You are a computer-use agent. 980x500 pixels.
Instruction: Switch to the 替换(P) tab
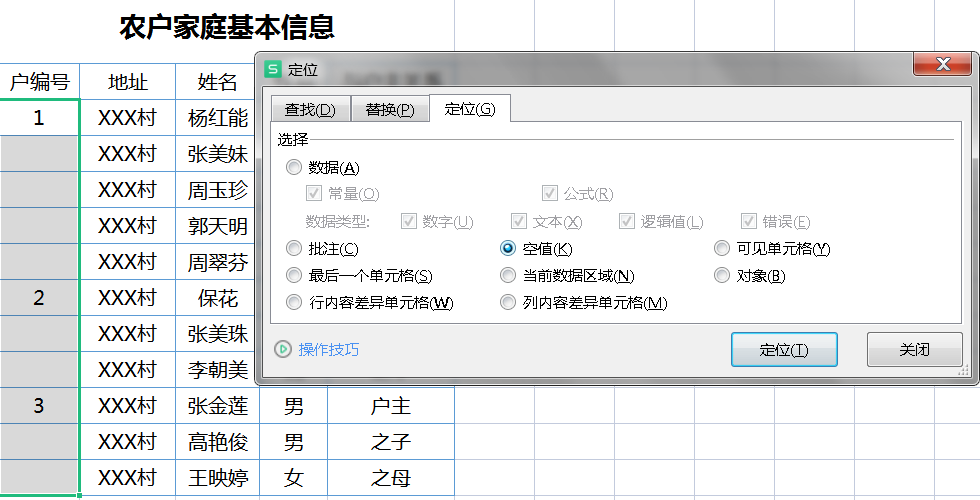pos(390,110)
